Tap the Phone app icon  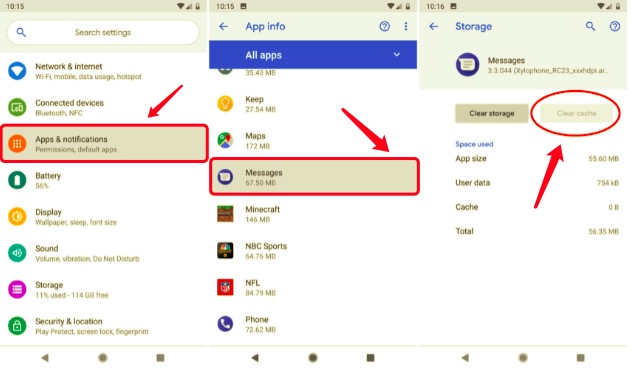pos(225,324)
